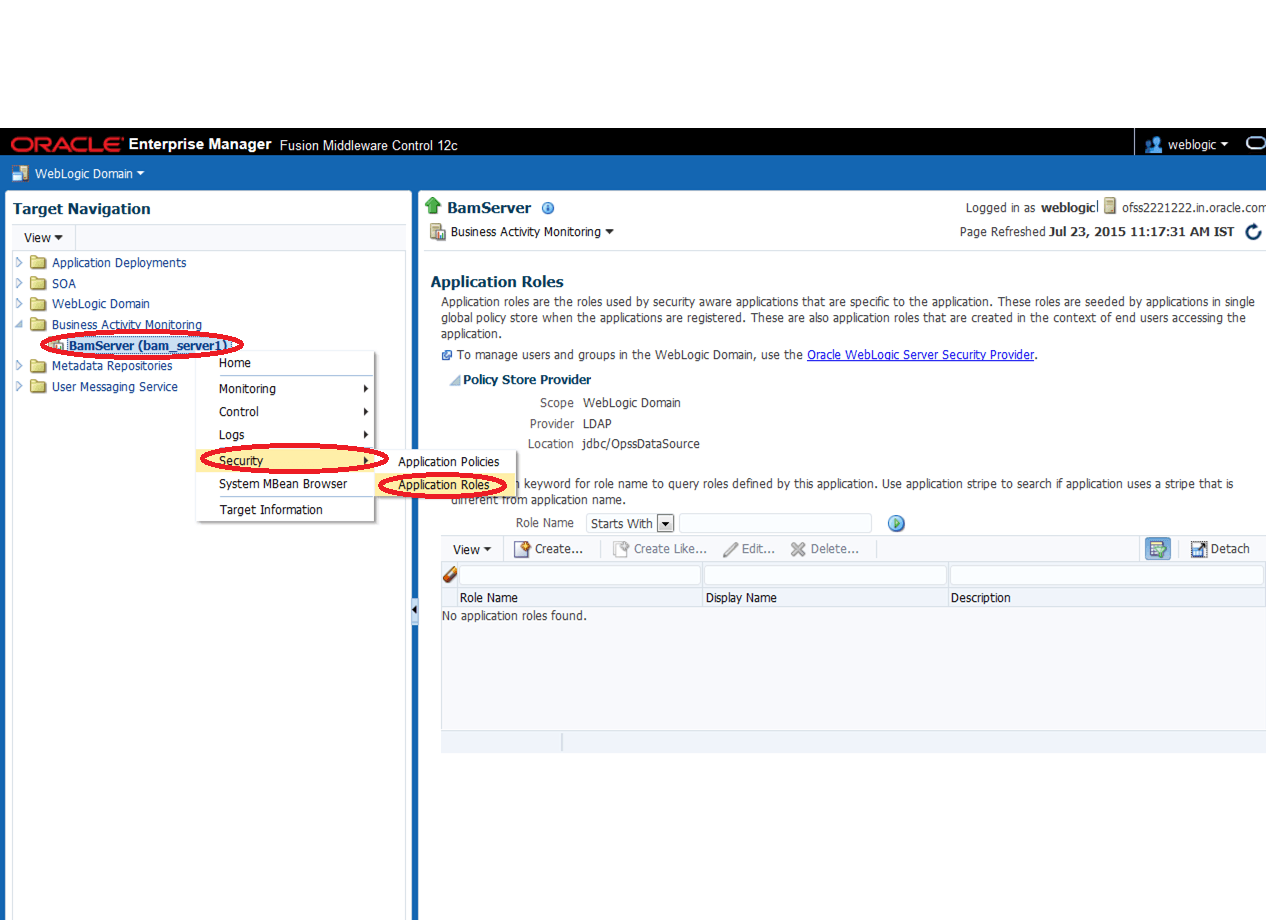Select Application Roles submenu item
The image size is (1281, 920).
pos(444,485)
